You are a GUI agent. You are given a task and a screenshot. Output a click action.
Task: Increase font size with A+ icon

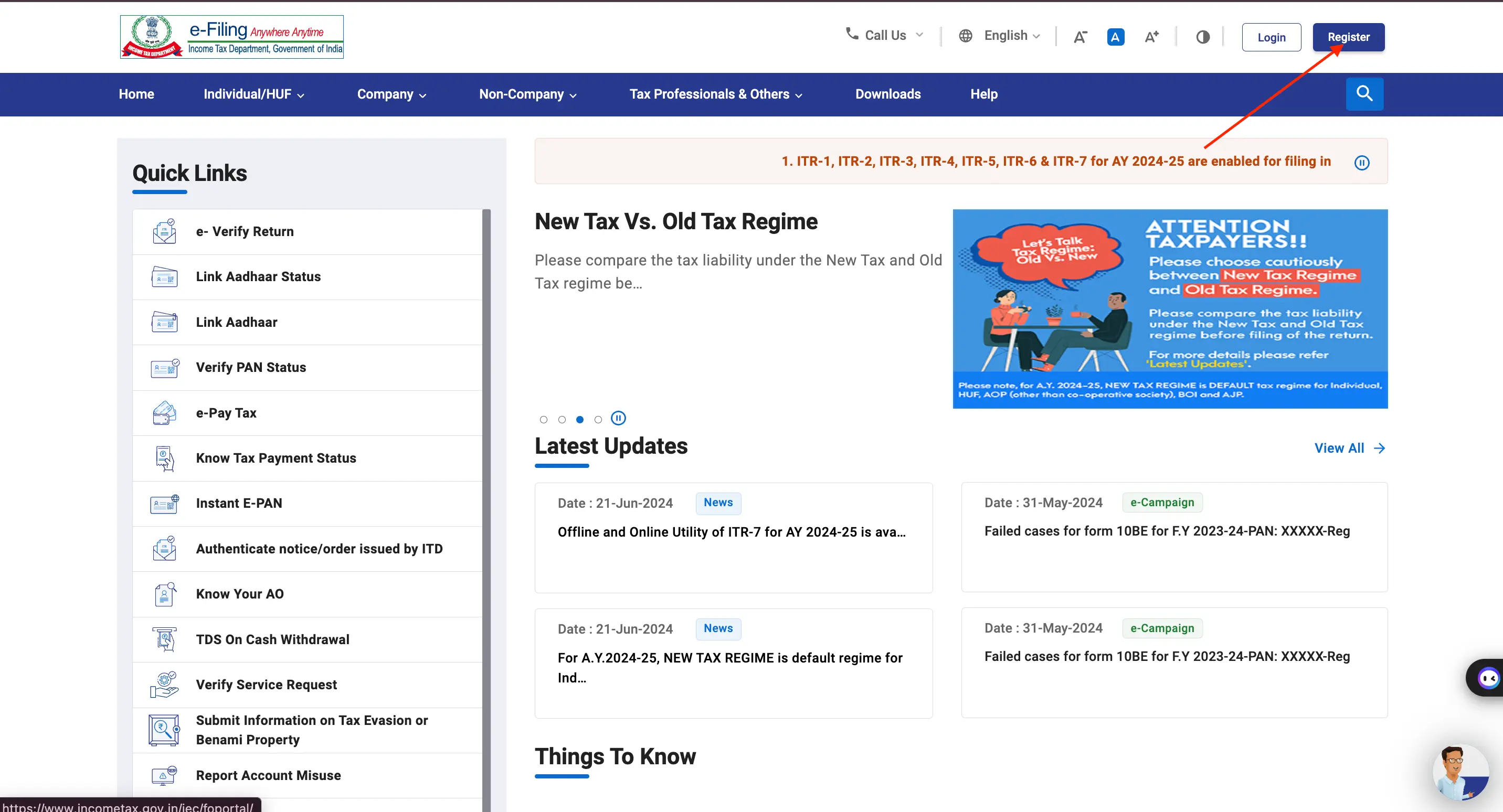click(x=1152, y=37)
